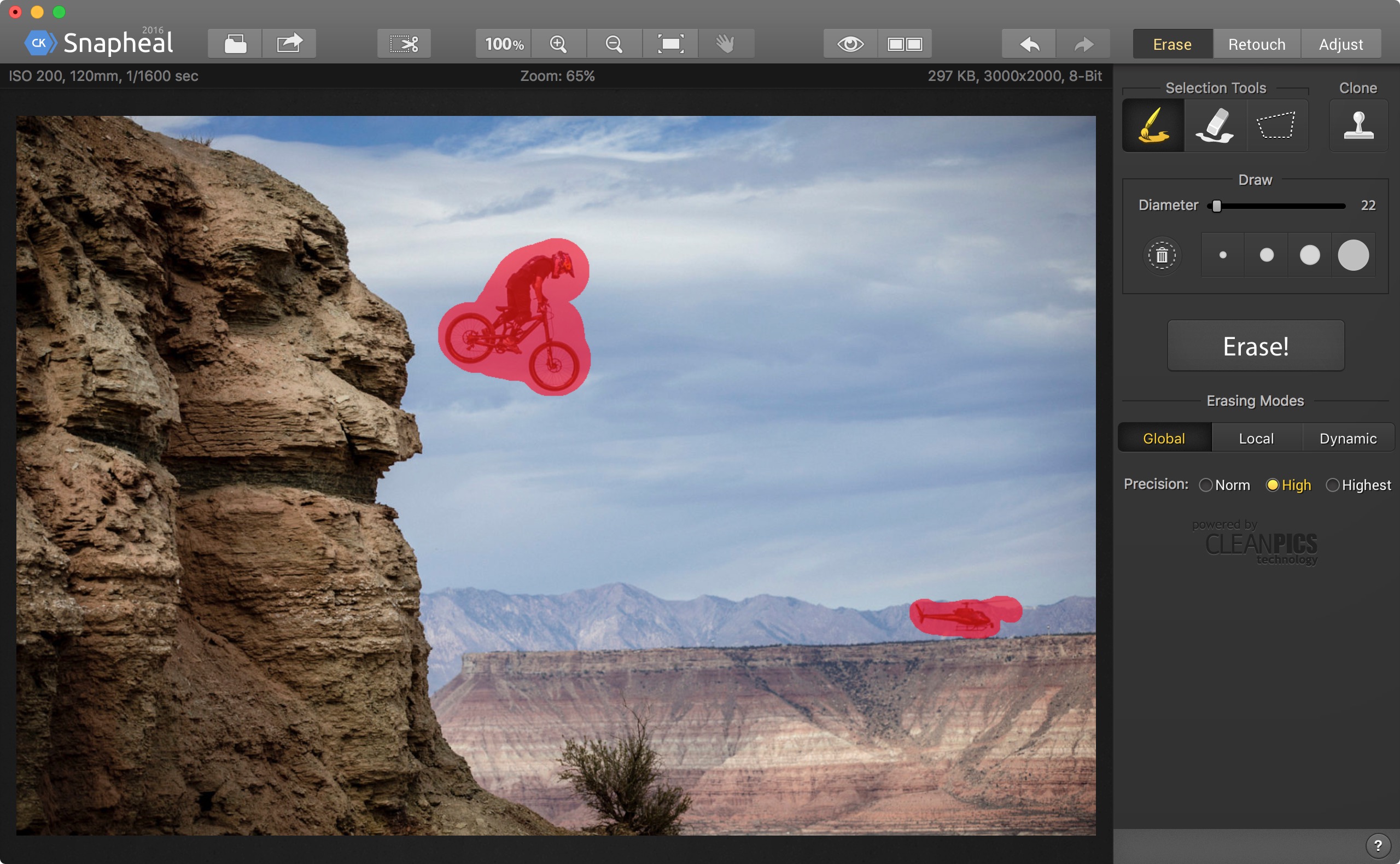Switch to the Adjust tab
Screen dimensions: 1400x864
coord(1340,44)
